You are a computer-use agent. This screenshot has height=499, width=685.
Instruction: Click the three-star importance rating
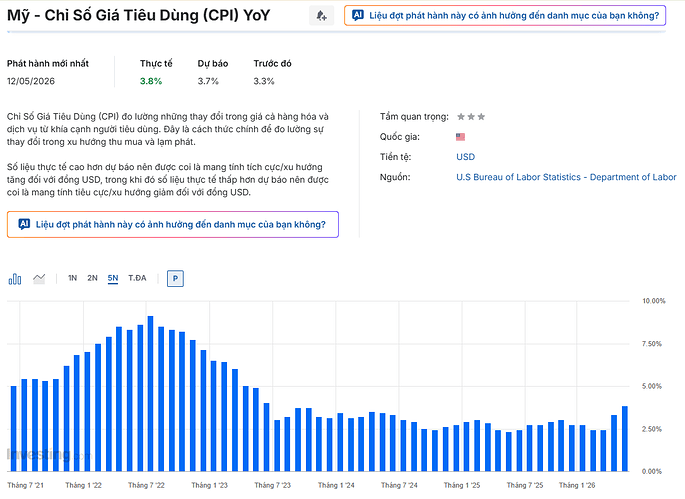[471, 117]
